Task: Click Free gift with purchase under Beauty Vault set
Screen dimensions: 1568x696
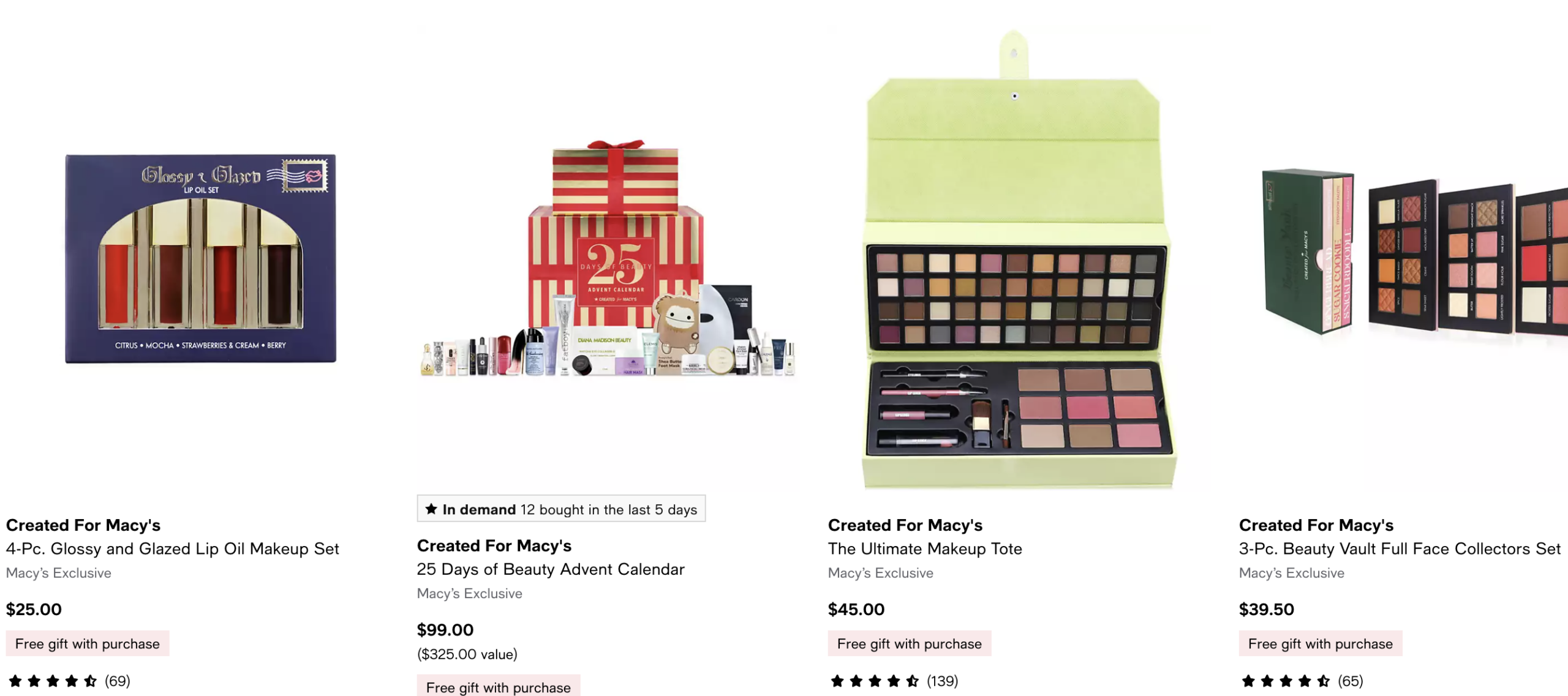Action: (x=1321, y=643)
